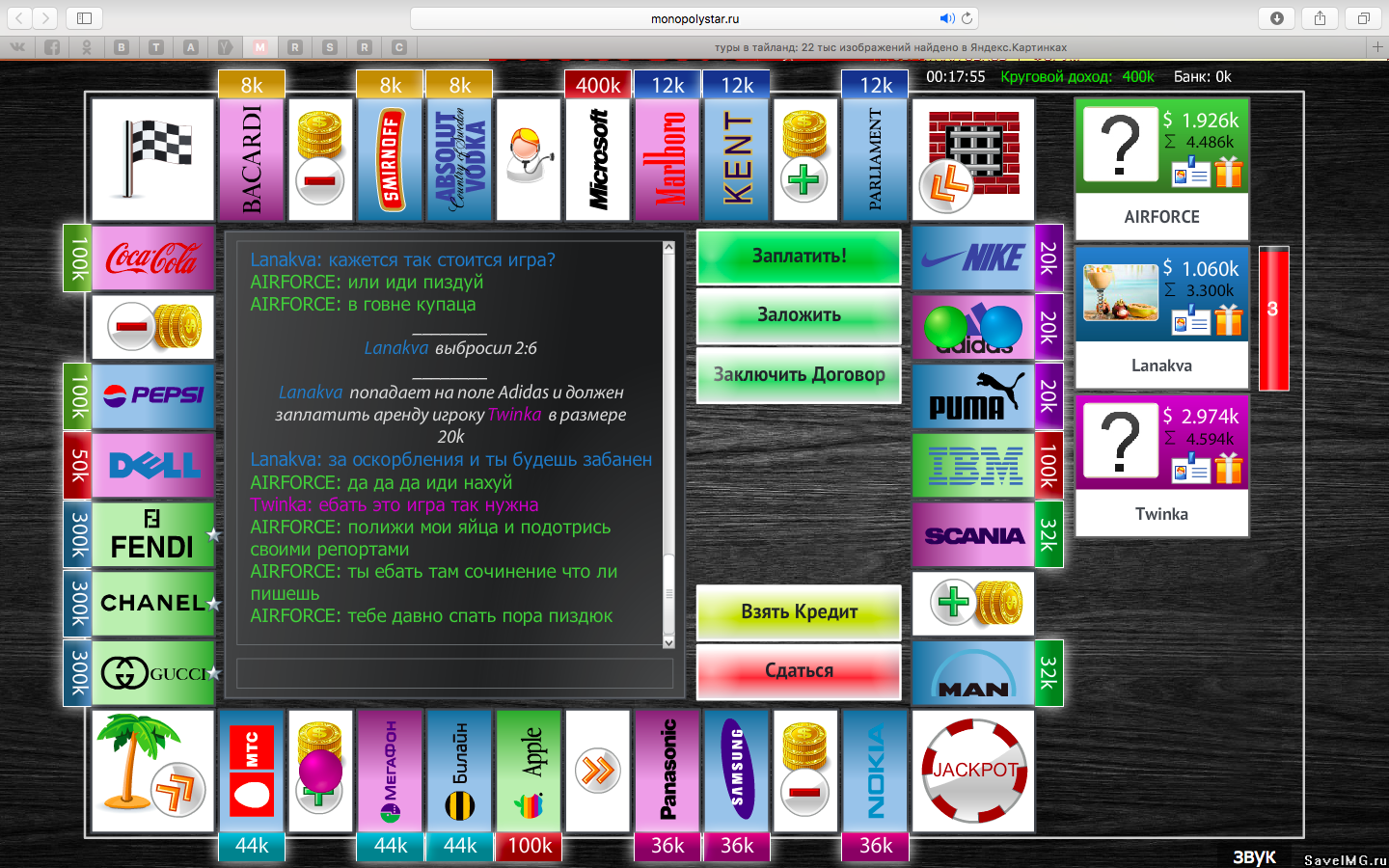Viewport: 1389px width, 868px height.
Task: Go back with Safari back arrow
Action: (19, 18)
